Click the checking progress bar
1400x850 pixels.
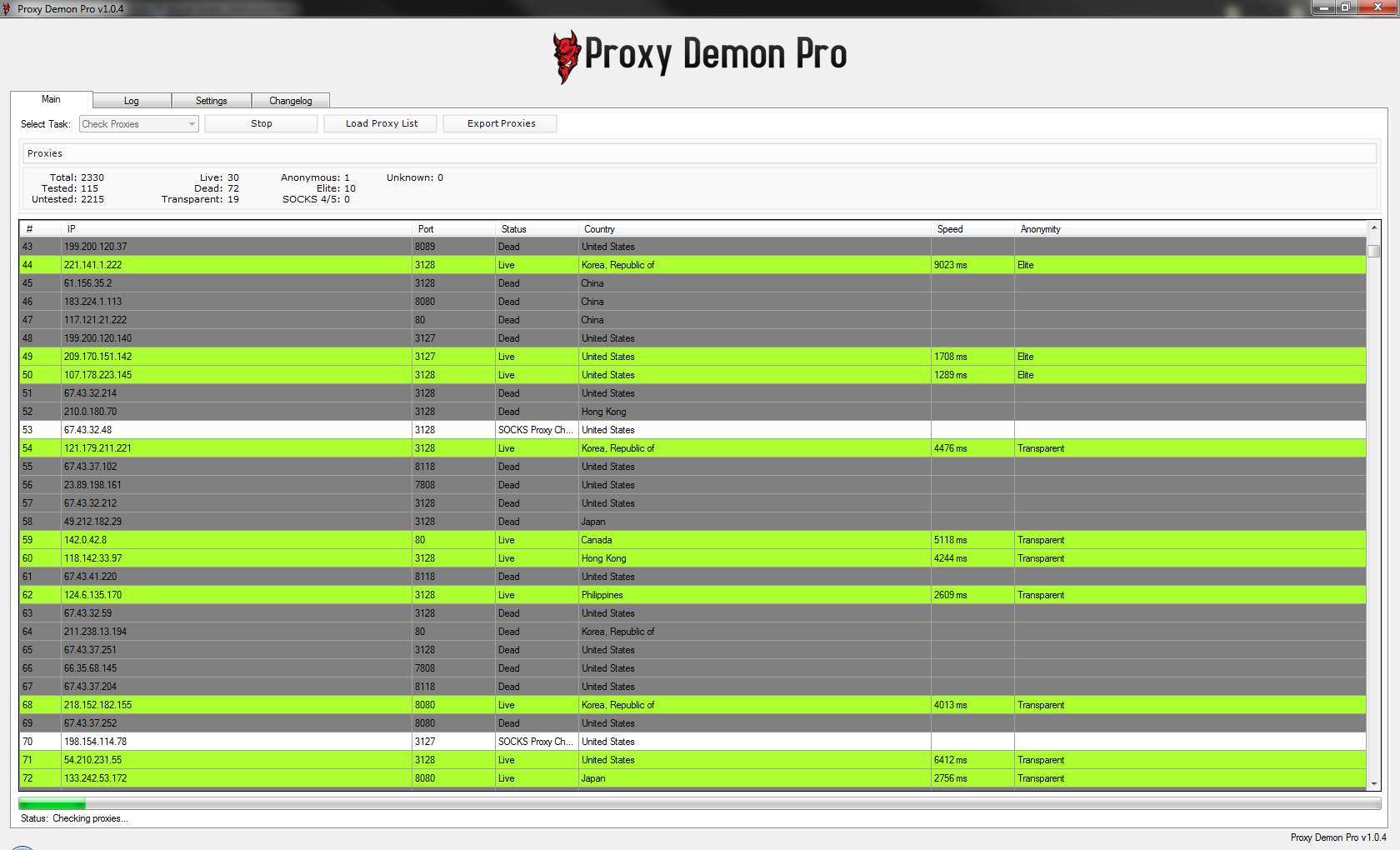(x=699, y=804)
